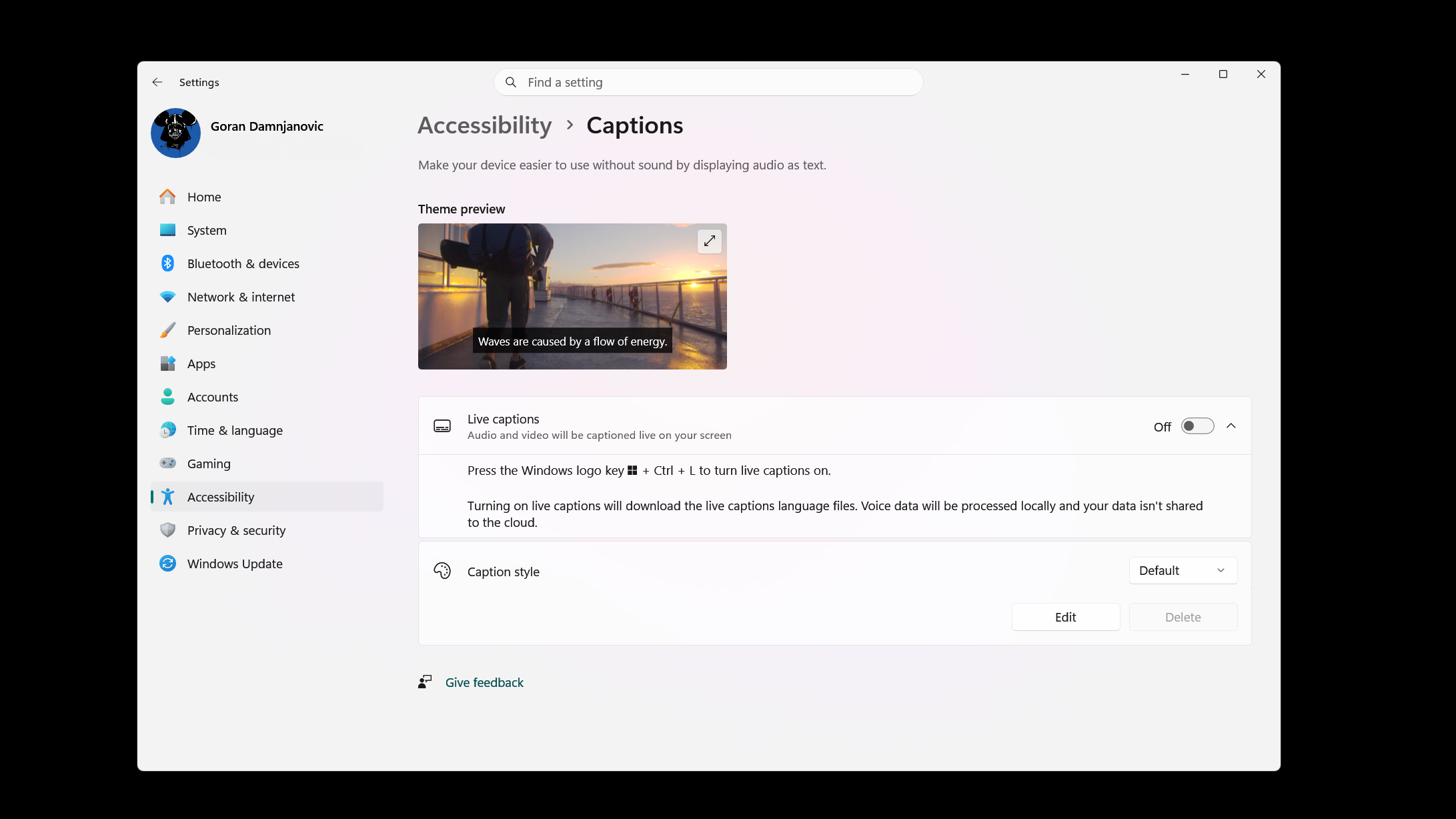Click the Give feedback person icon
This screenshot has height=819, width=1456.
pyautogui.click(x=425, y=682)
